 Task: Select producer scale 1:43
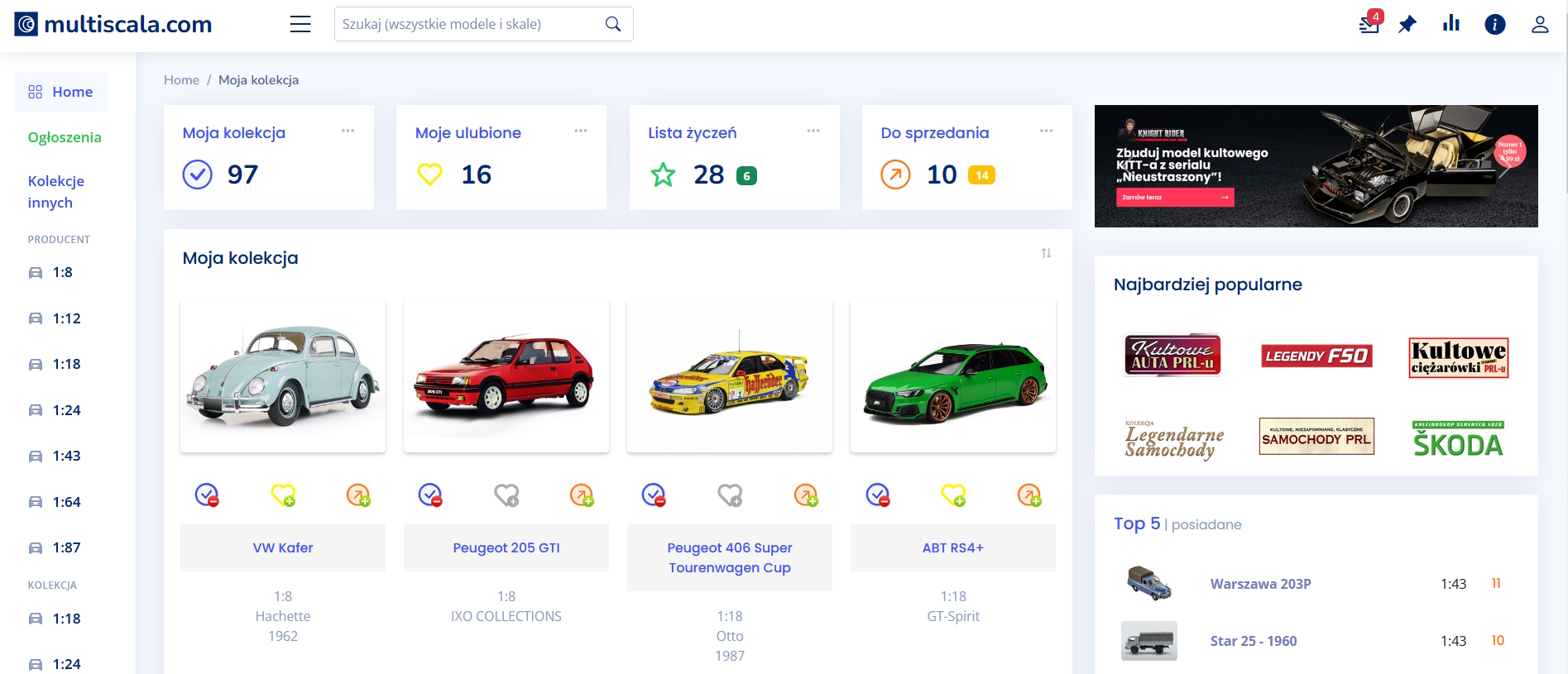click(x=55, y=456)
